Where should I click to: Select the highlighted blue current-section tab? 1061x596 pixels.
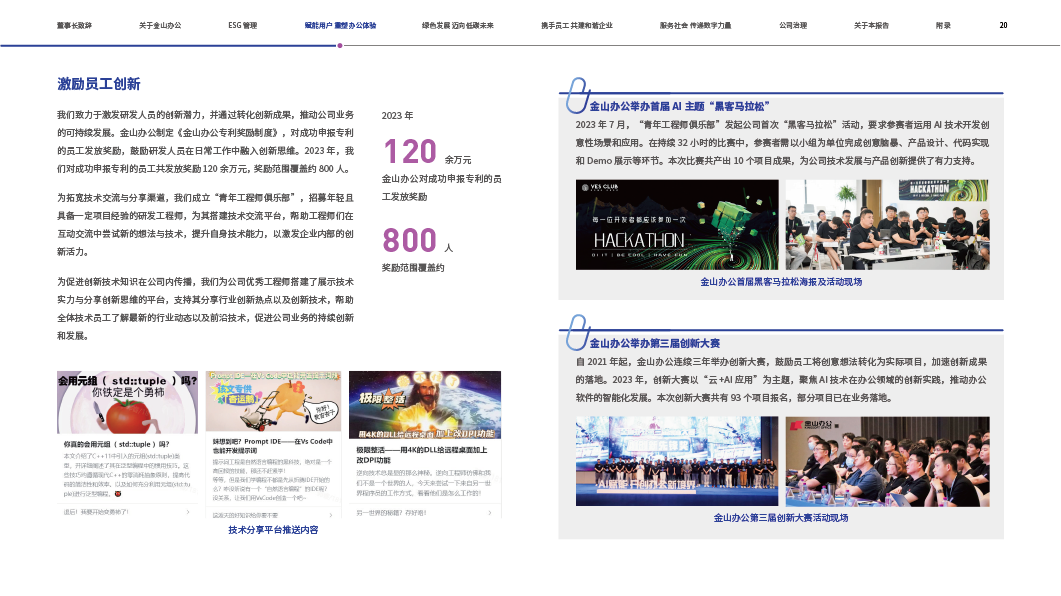coord(341,24)
